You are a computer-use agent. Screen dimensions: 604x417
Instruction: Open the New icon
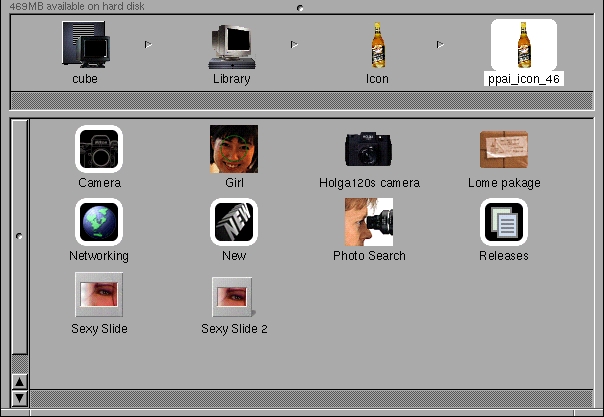click(x=234, y=222)
